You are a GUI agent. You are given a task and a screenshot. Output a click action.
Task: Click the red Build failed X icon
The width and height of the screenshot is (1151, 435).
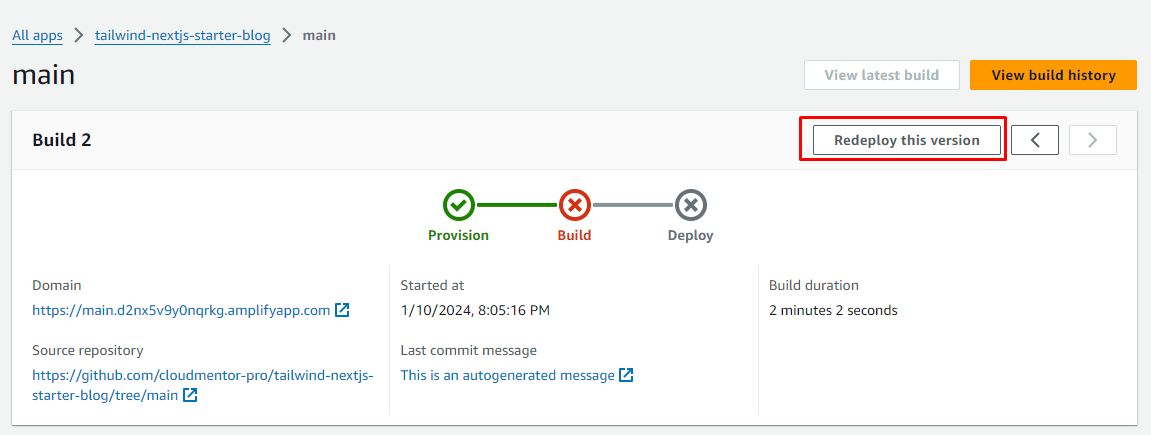coord(574,205)
